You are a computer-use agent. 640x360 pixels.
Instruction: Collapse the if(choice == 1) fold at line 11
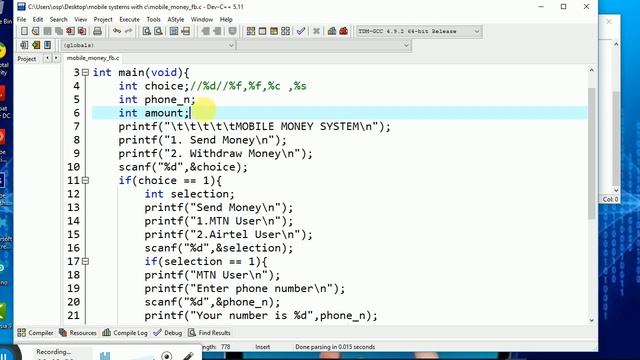click(x=85, y=180)
